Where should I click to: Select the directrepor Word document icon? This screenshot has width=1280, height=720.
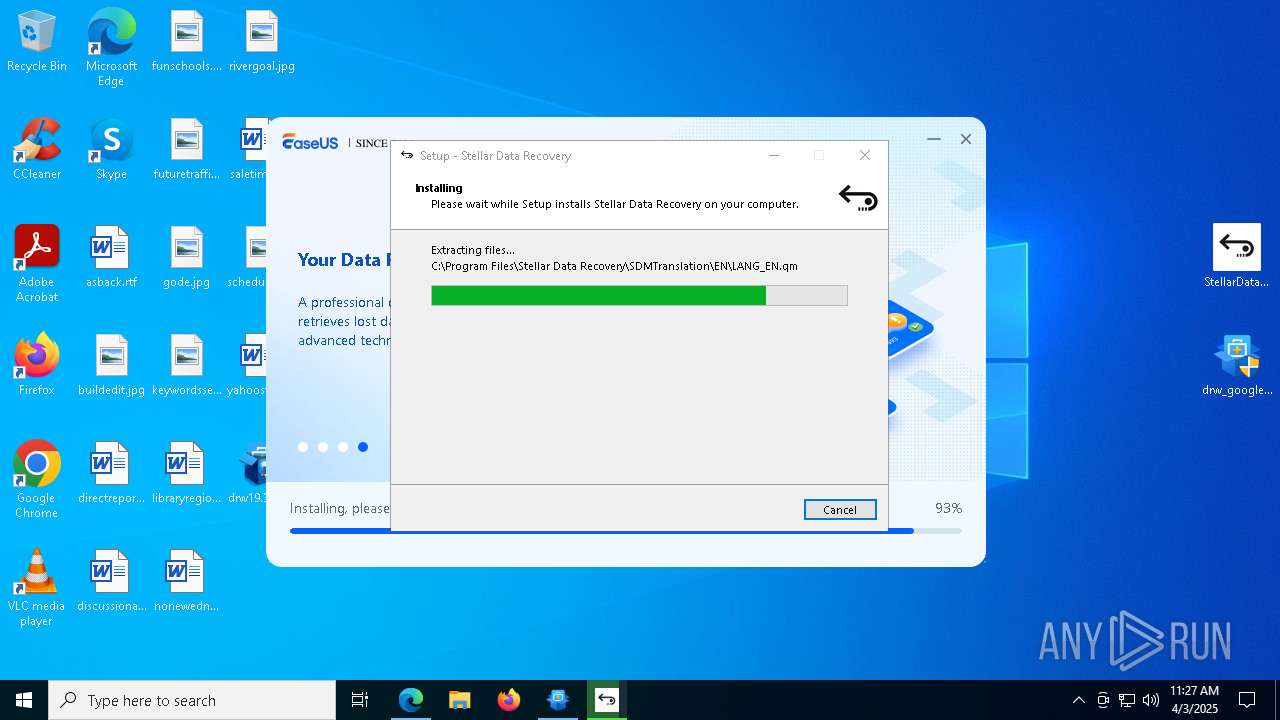(x=111, y=474)
